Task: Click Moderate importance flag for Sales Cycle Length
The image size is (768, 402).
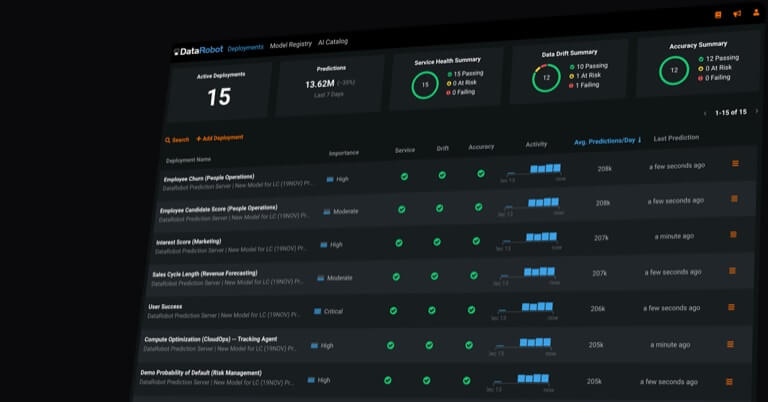Action: [335, 278]
